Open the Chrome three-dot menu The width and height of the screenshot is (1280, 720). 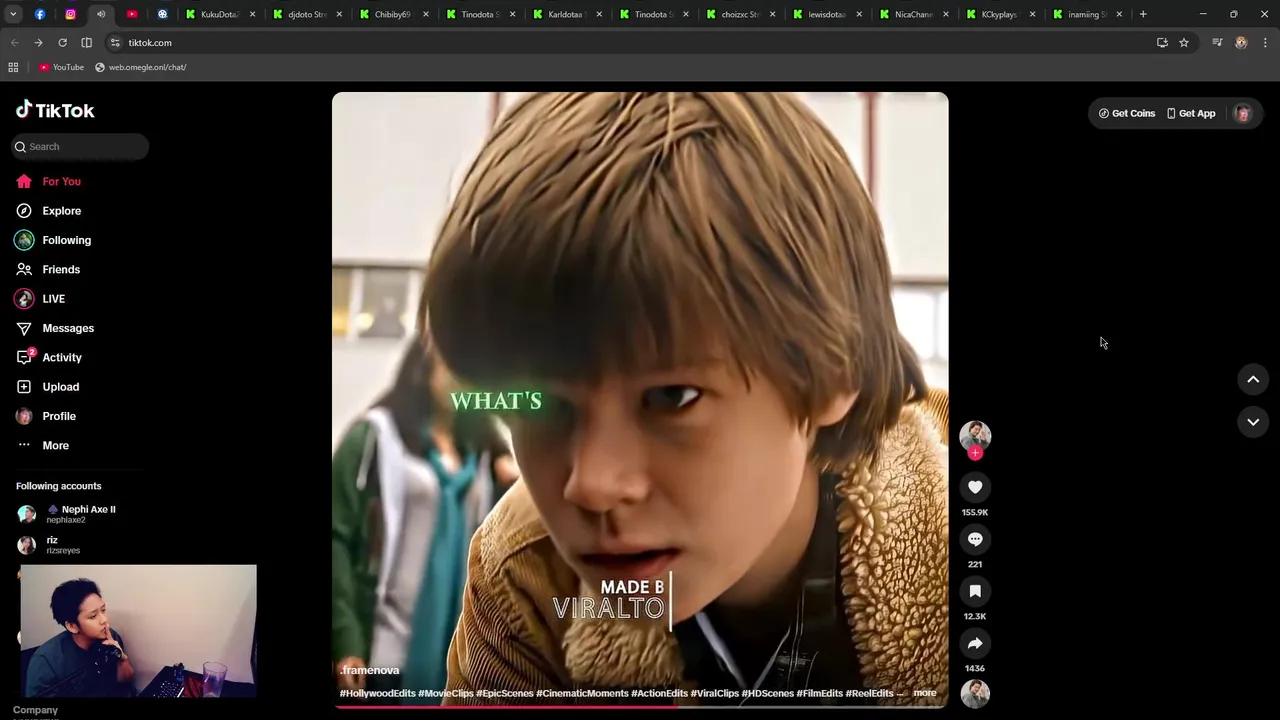1265,43
